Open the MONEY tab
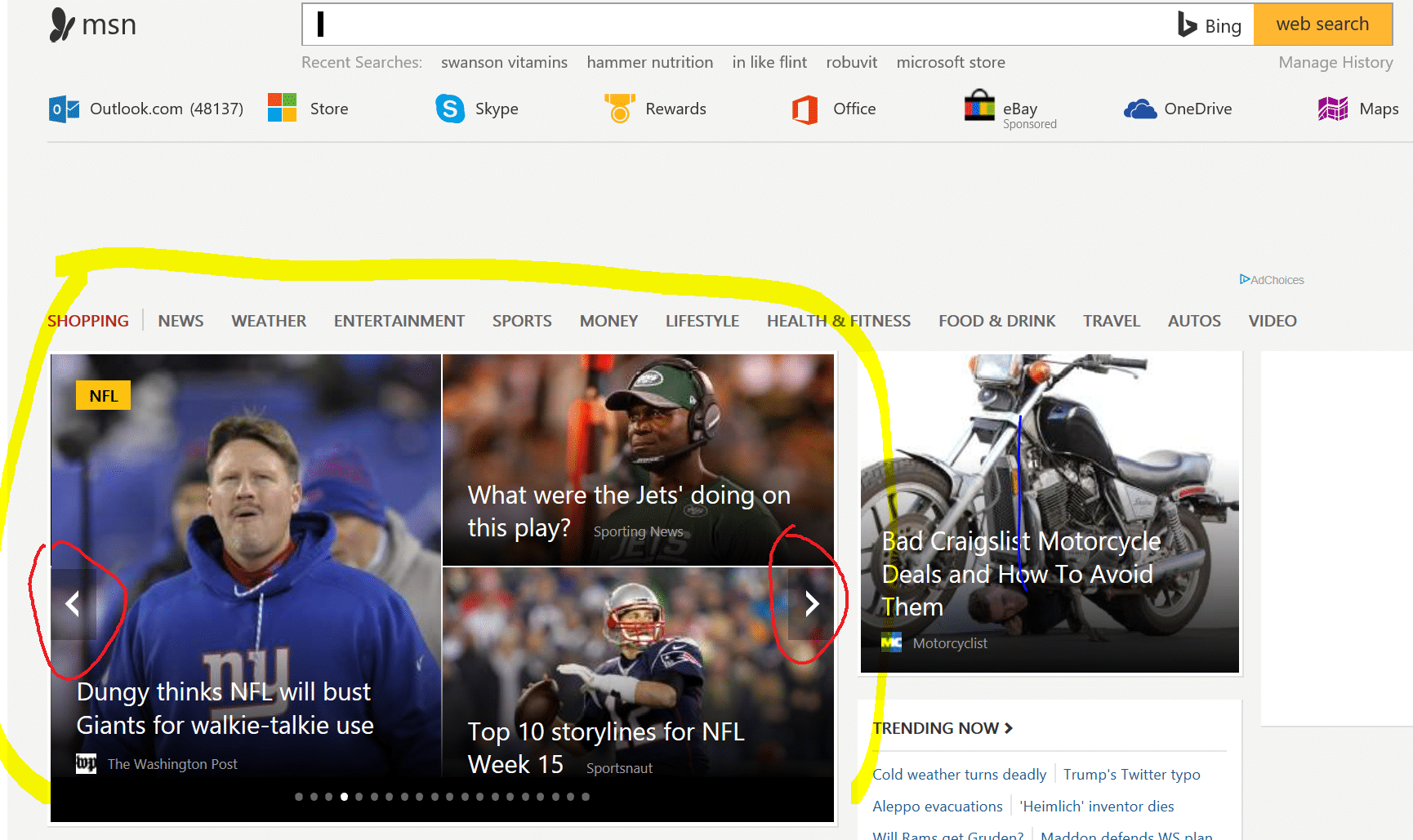Viewport: 1413px width, 840px height. pos(608,321)
